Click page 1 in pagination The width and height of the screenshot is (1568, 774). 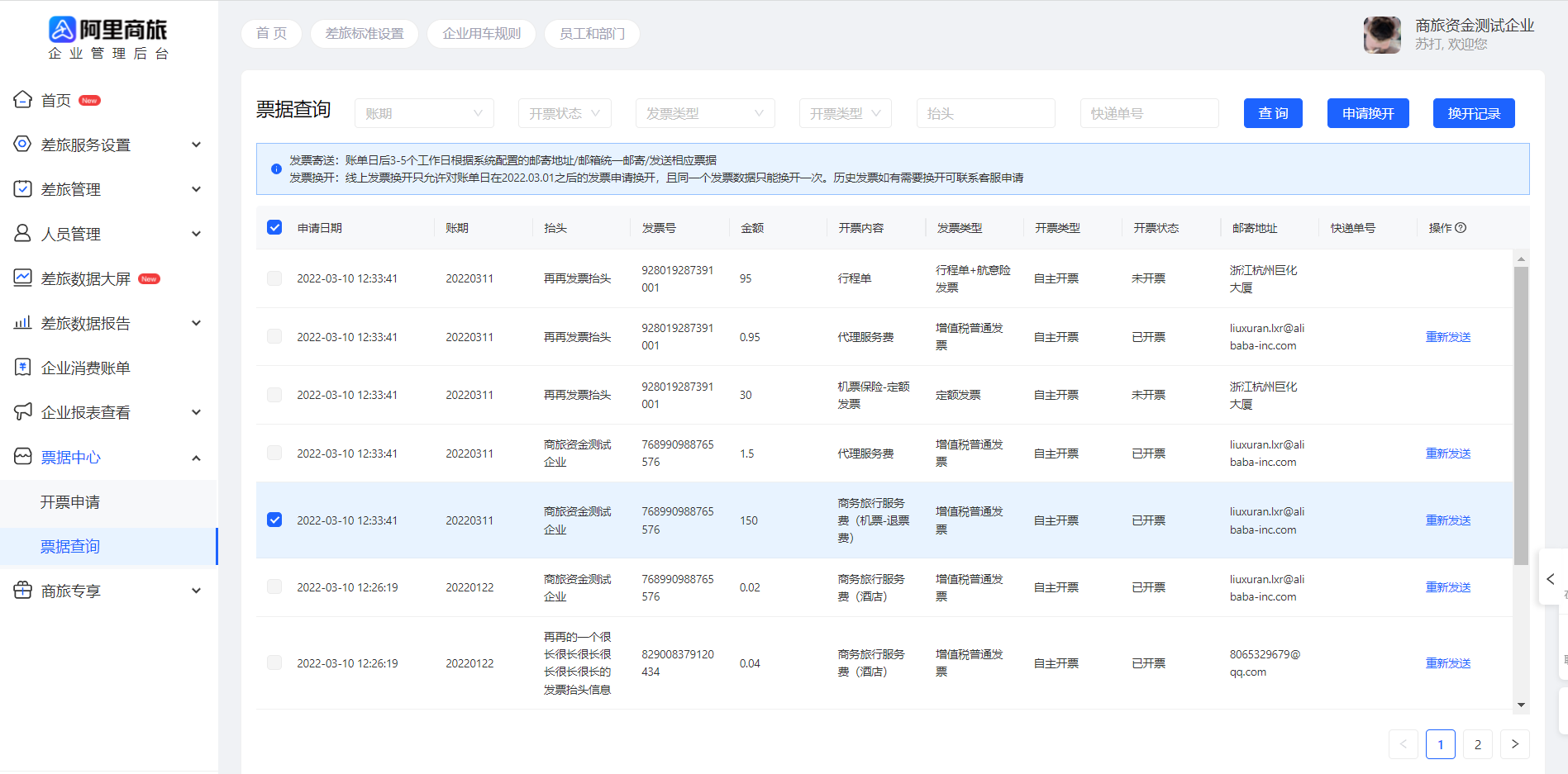(x=1441, y=744)
